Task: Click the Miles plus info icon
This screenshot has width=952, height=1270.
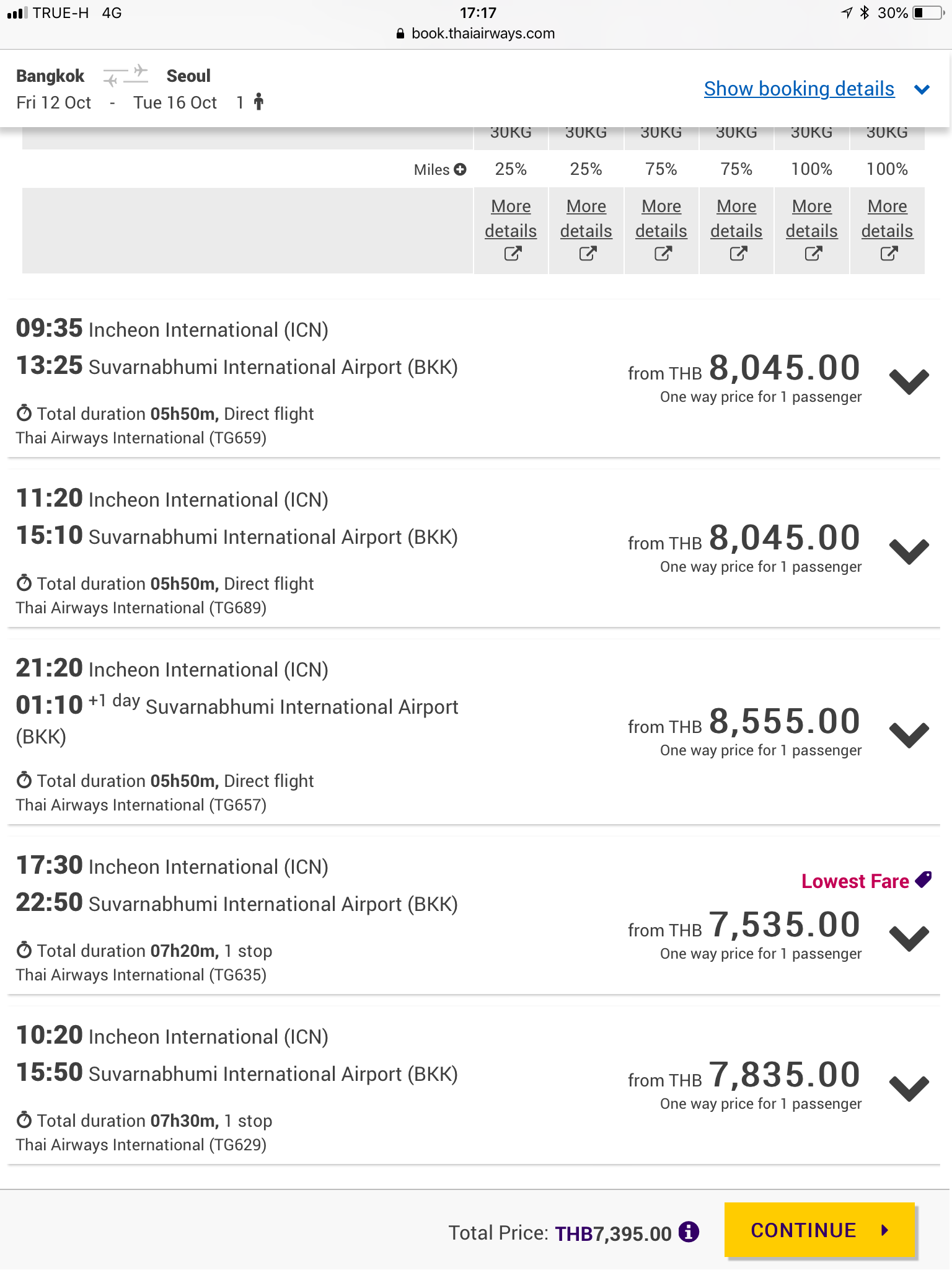Action: (460, 169)
